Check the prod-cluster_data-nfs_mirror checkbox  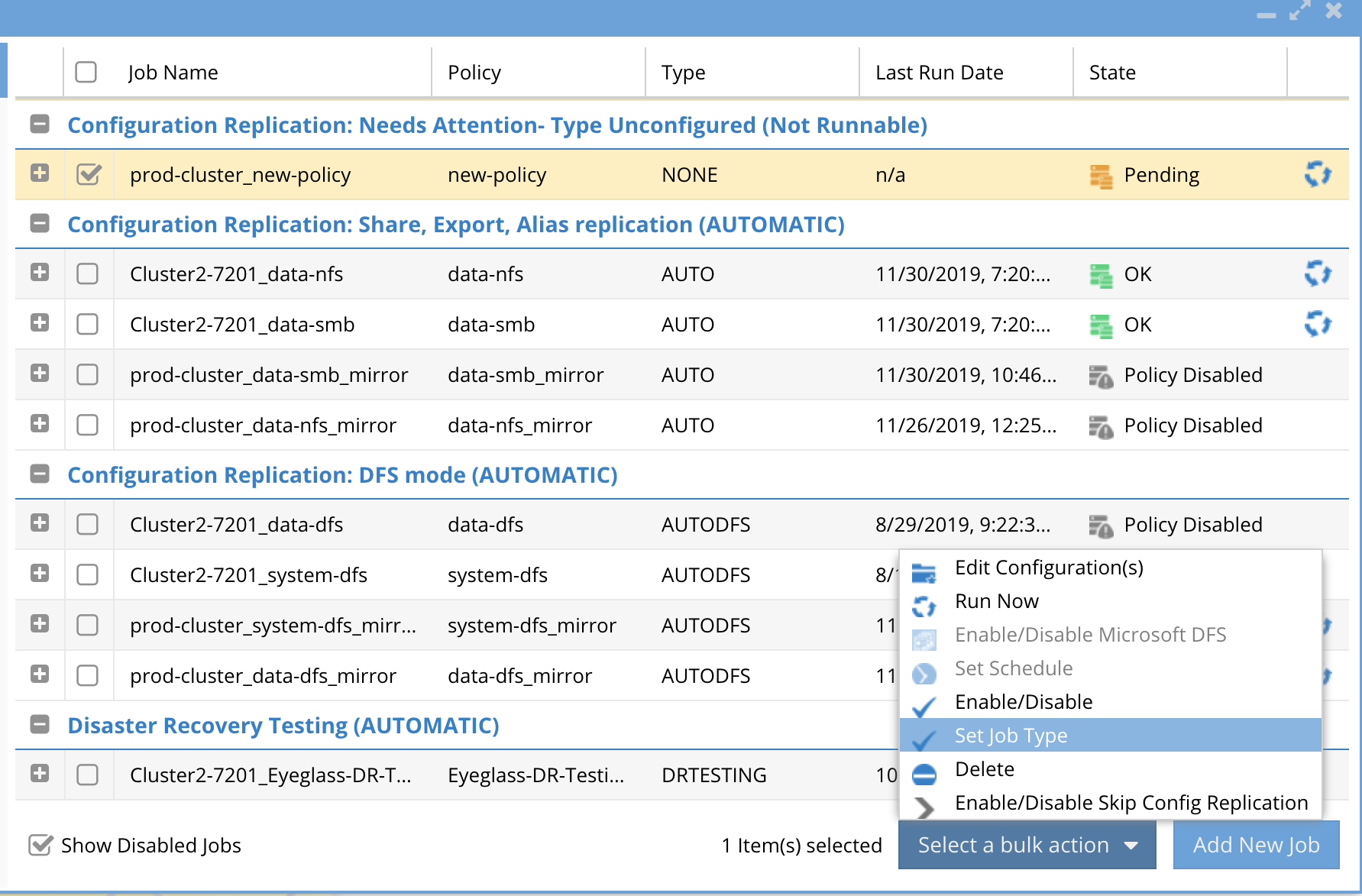(x=88, y=425)
